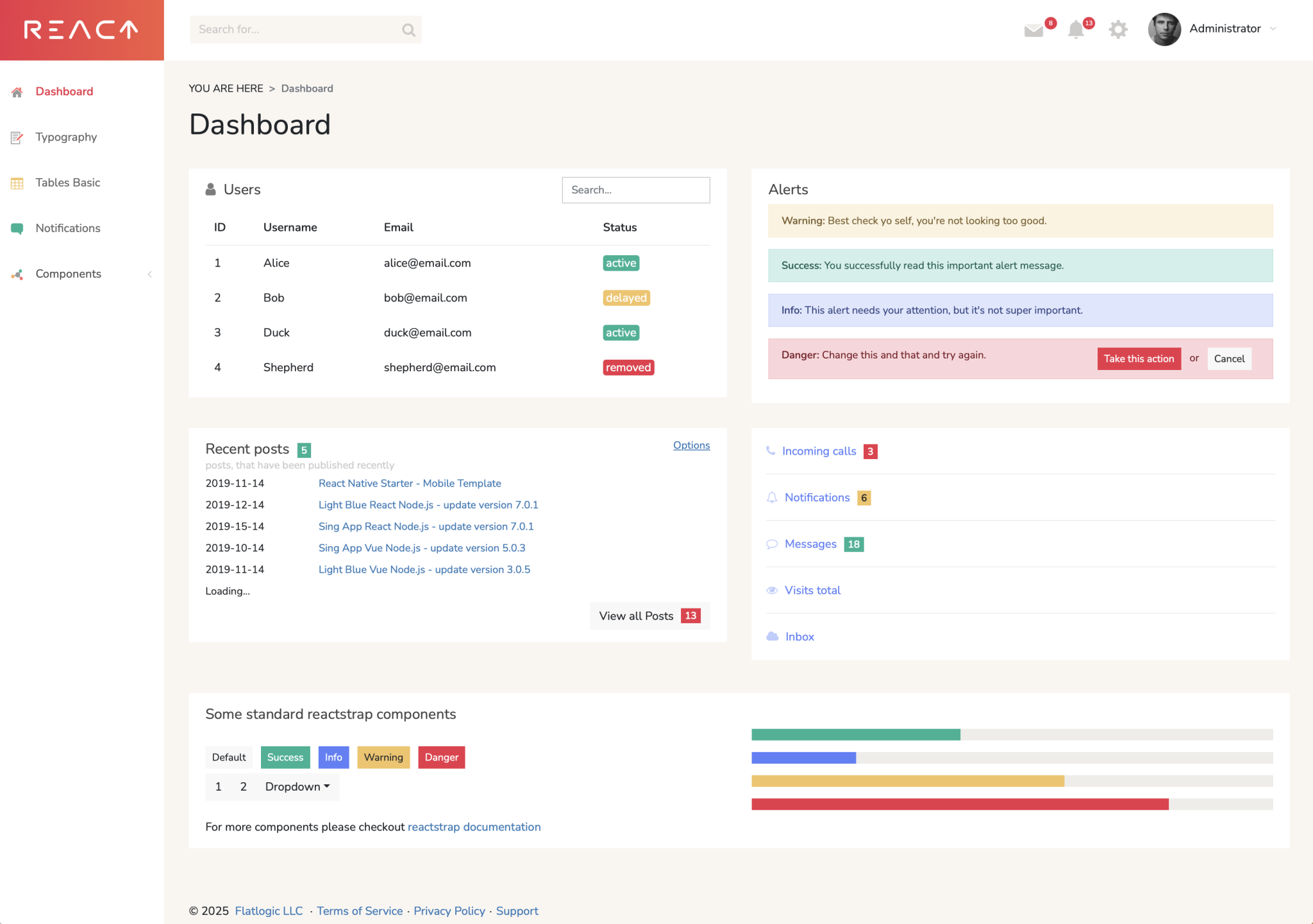Click the Visits total eye icon
This screenshot has width=1313, height=924.
[x=772, y=590]
